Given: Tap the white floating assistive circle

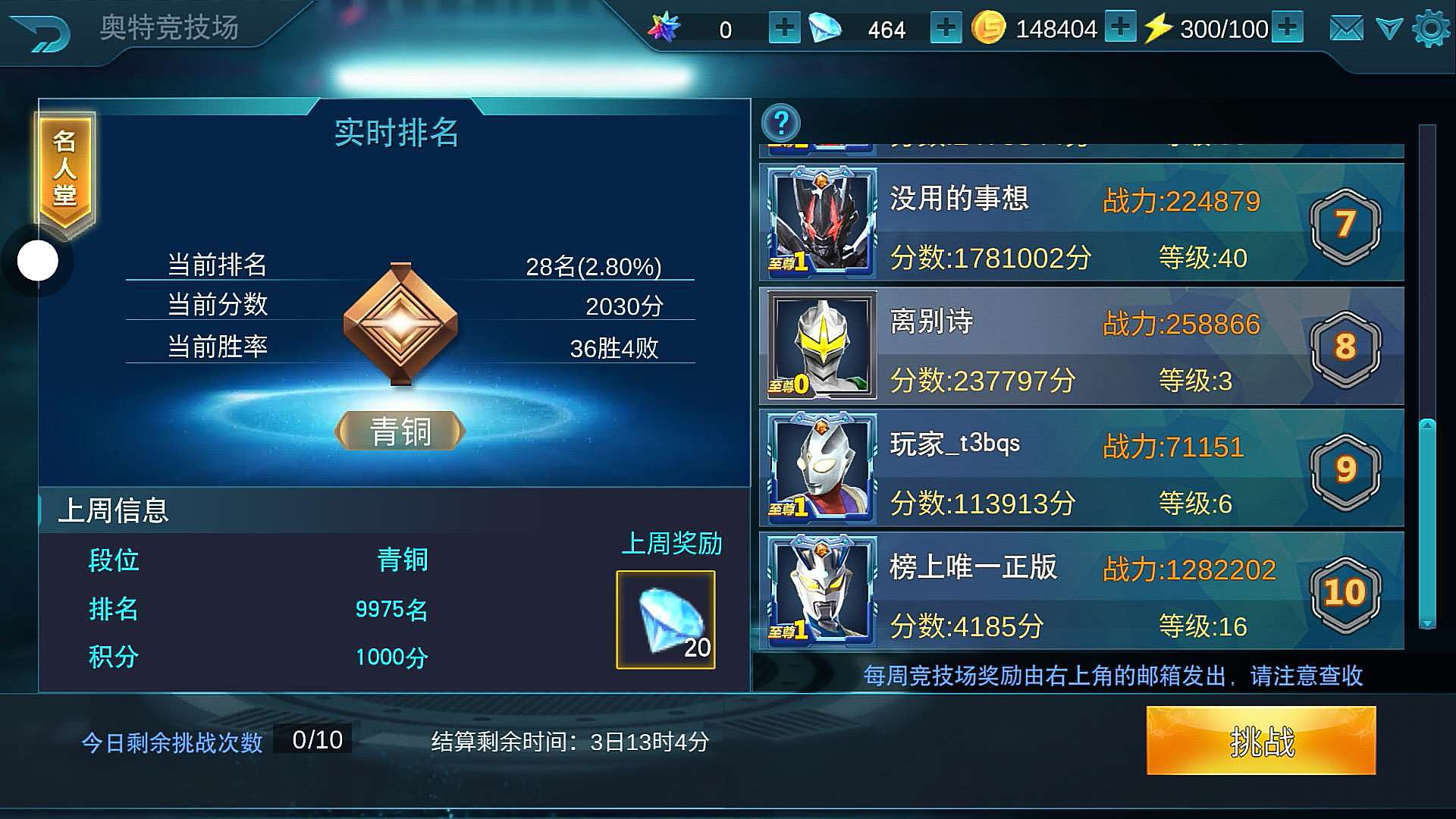Looking at the screenshot, I should 37,261.
